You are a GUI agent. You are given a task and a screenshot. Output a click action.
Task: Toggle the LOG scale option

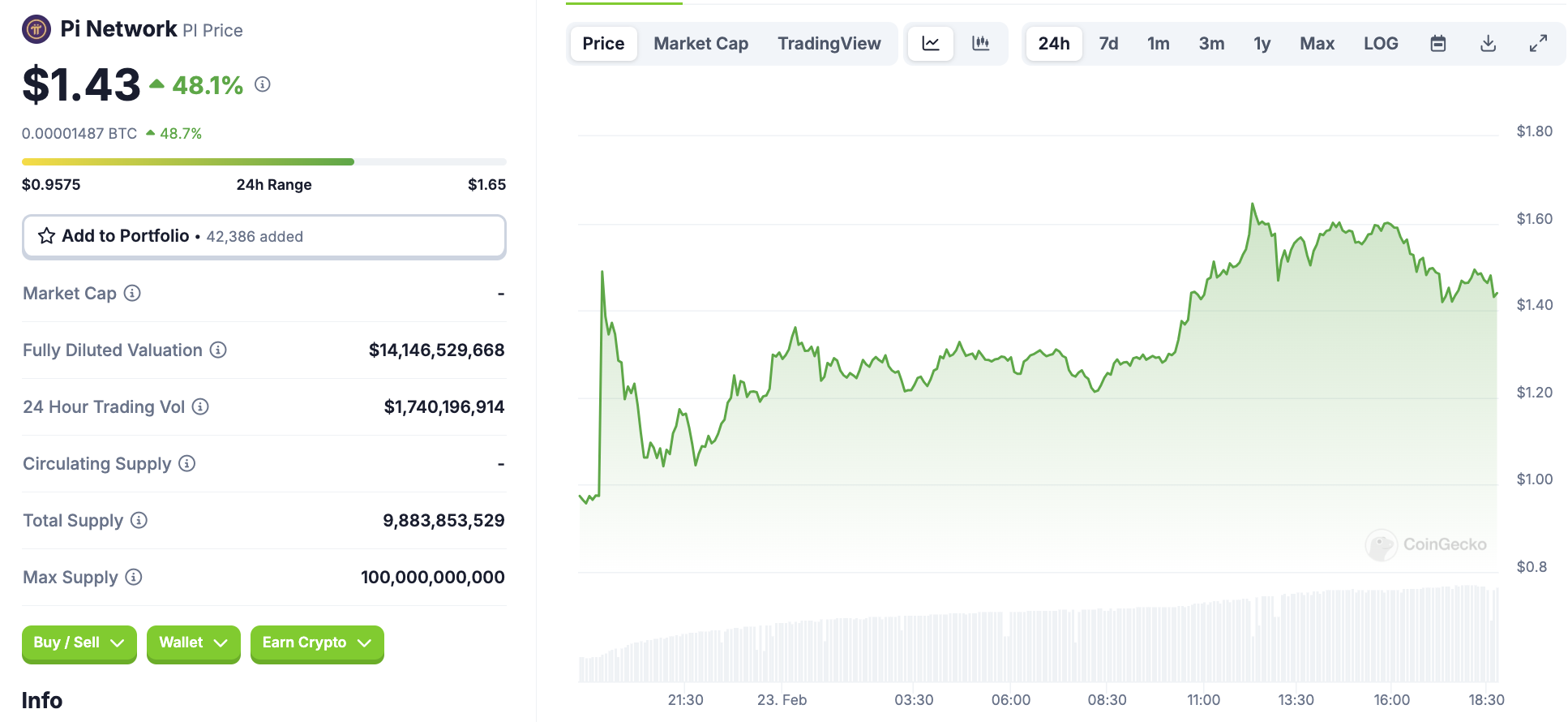pyautogui.click(x=1380, y=44)
